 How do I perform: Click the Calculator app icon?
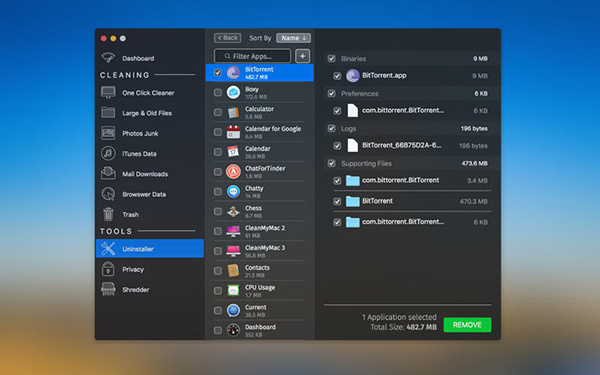tap(233, 112)
